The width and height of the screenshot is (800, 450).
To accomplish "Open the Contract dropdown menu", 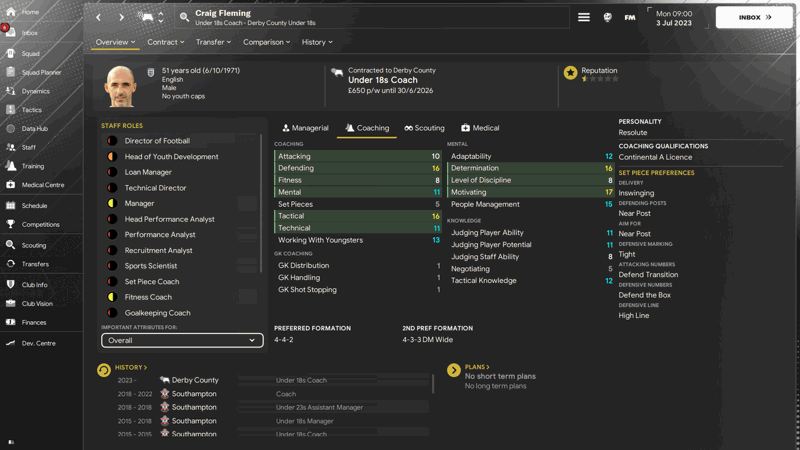I will [166, 42].
